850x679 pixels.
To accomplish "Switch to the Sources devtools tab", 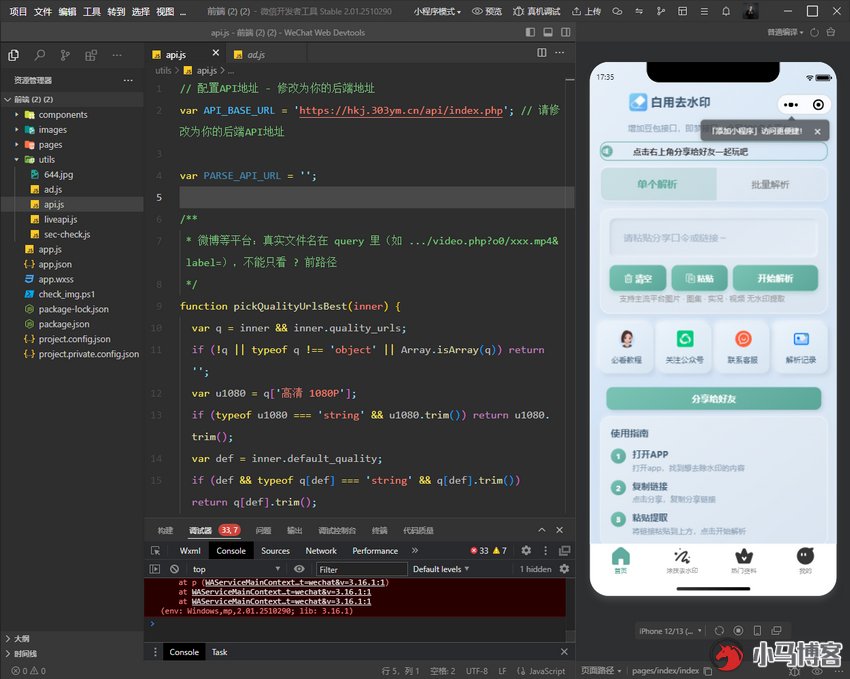I will [x=275, y=551].
